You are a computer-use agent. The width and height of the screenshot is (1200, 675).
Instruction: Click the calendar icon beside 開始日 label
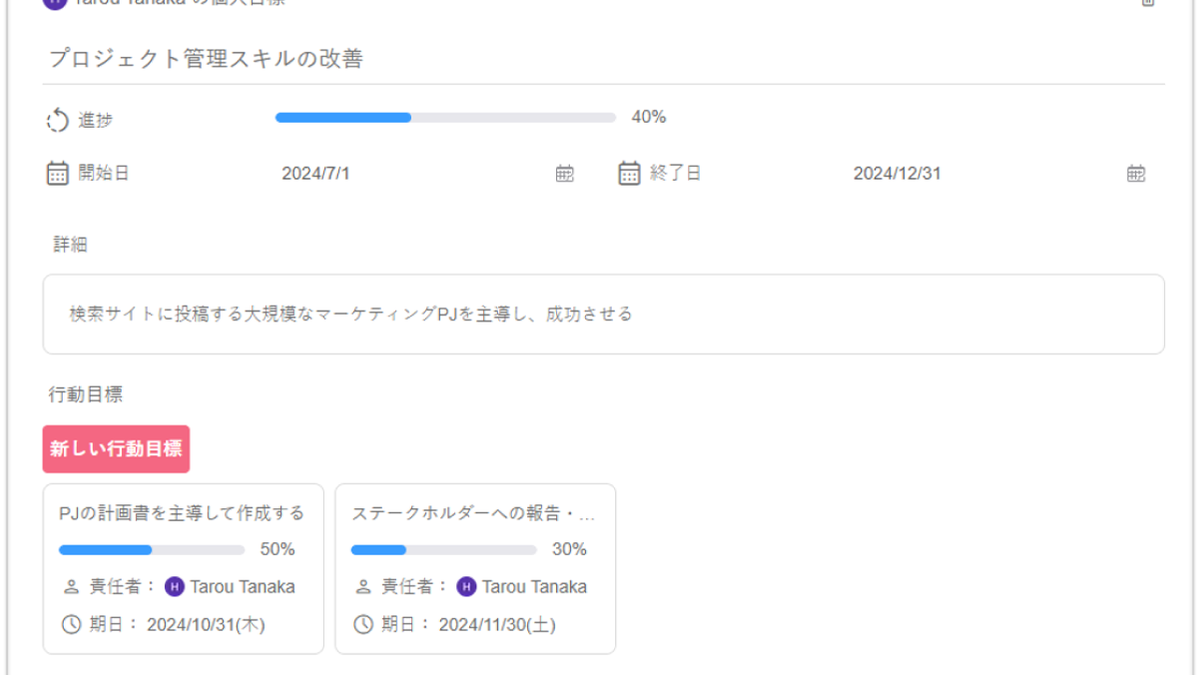coord(58,173)
